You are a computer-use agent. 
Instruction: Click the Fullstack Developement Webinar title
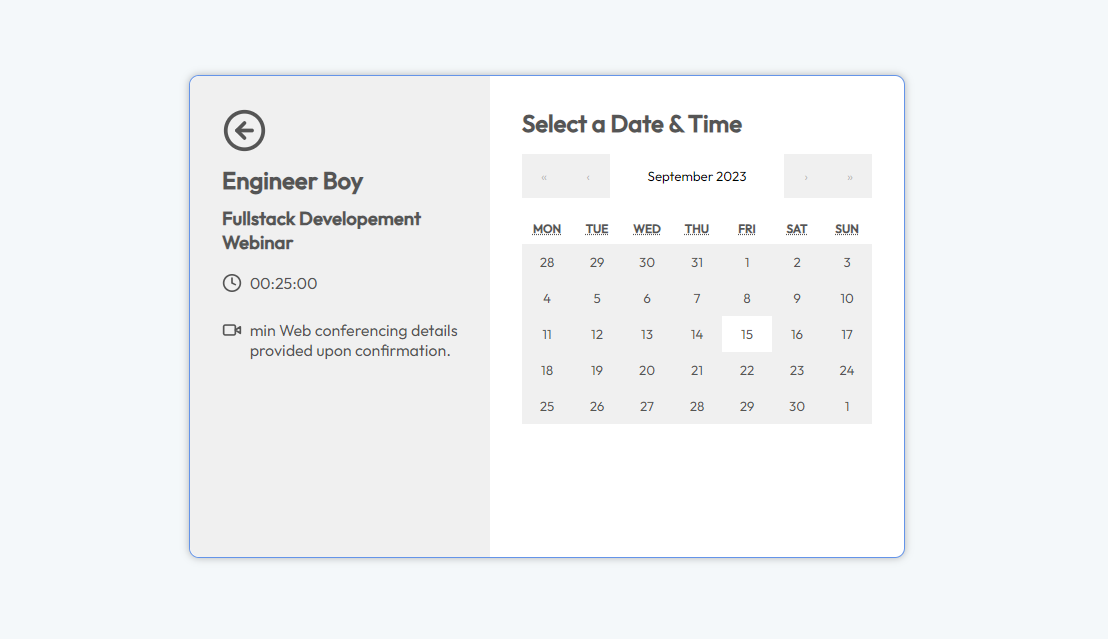(321, 230)
